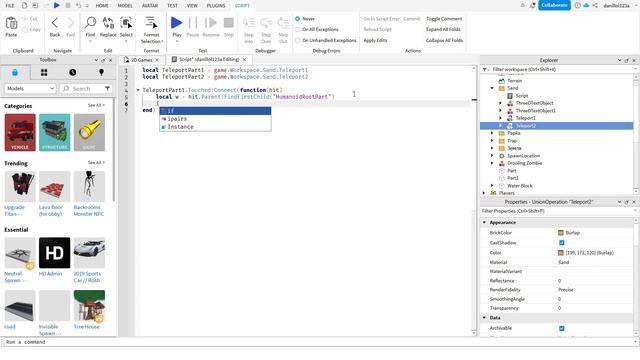
Task: Open the Replace tool
Action: tap(108, 23)
